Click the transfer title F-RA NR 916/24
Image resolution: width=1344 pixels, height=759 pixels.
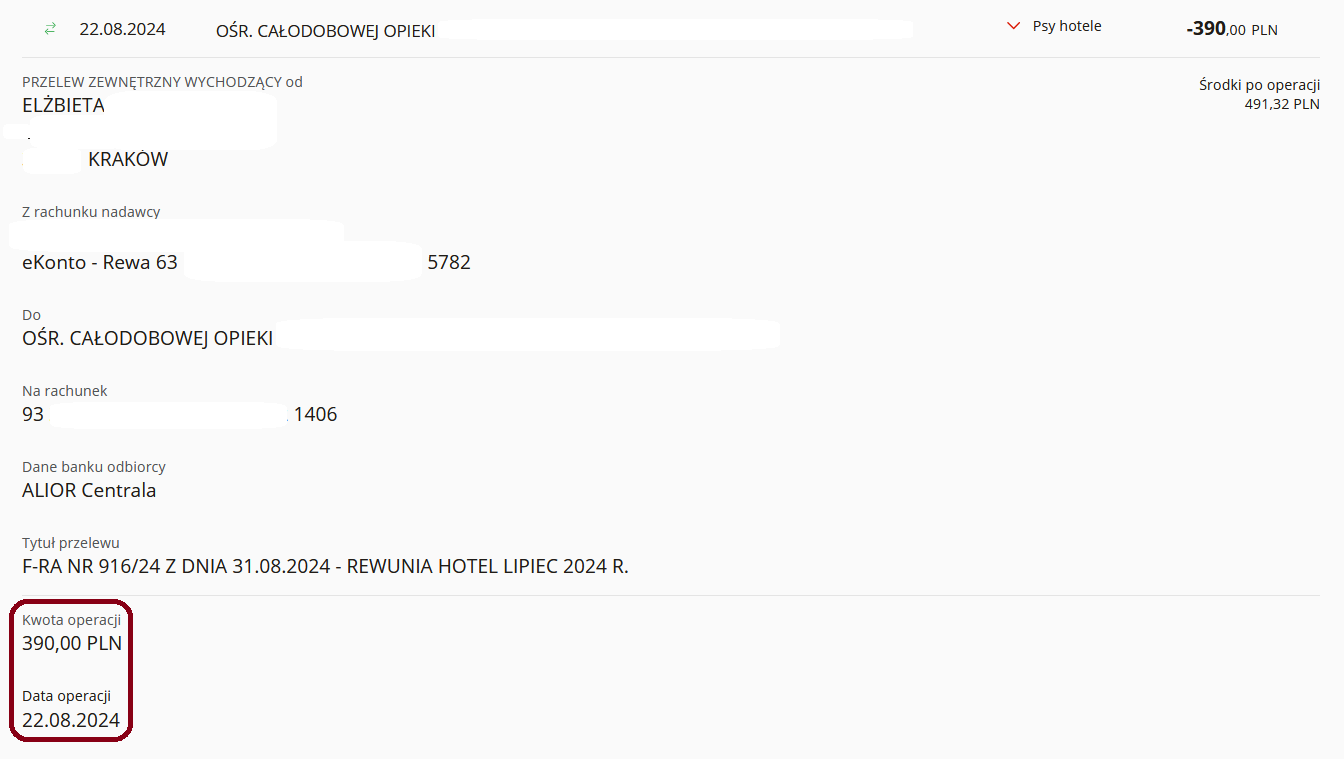(325, 566)
